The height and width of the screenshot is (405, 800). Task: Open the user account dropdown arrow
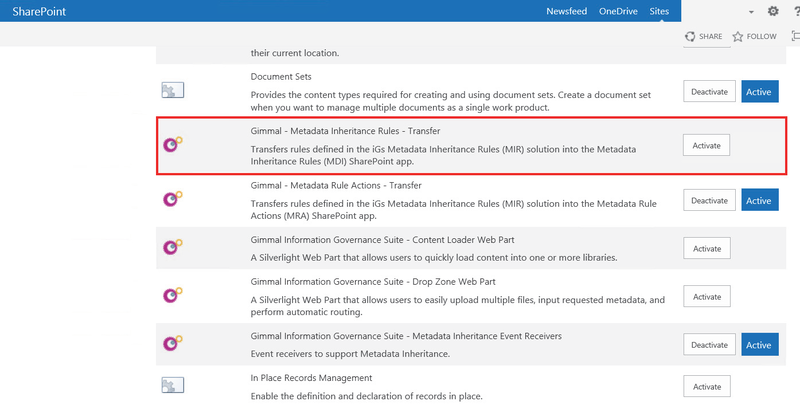(750, 12)
